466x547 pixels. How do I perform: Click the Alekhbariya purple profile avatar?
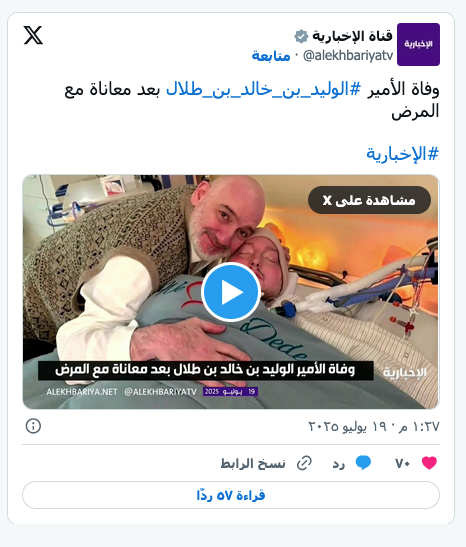[418, 44]
